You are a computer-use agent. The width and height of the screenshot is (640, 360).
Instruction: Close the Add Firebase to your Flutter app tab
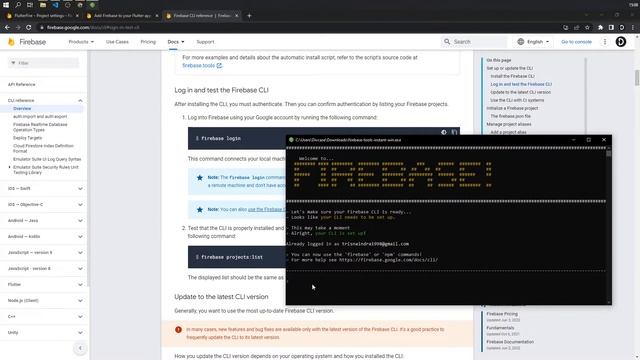(x=157, y=16)
